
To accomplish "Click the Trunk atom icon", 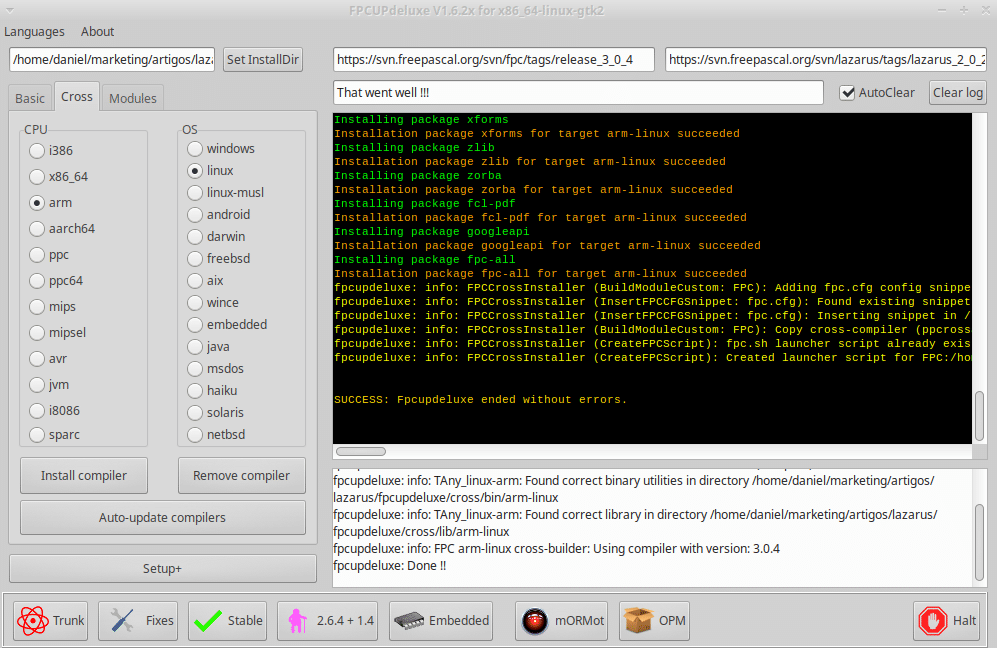I will (x=32, y=621).
